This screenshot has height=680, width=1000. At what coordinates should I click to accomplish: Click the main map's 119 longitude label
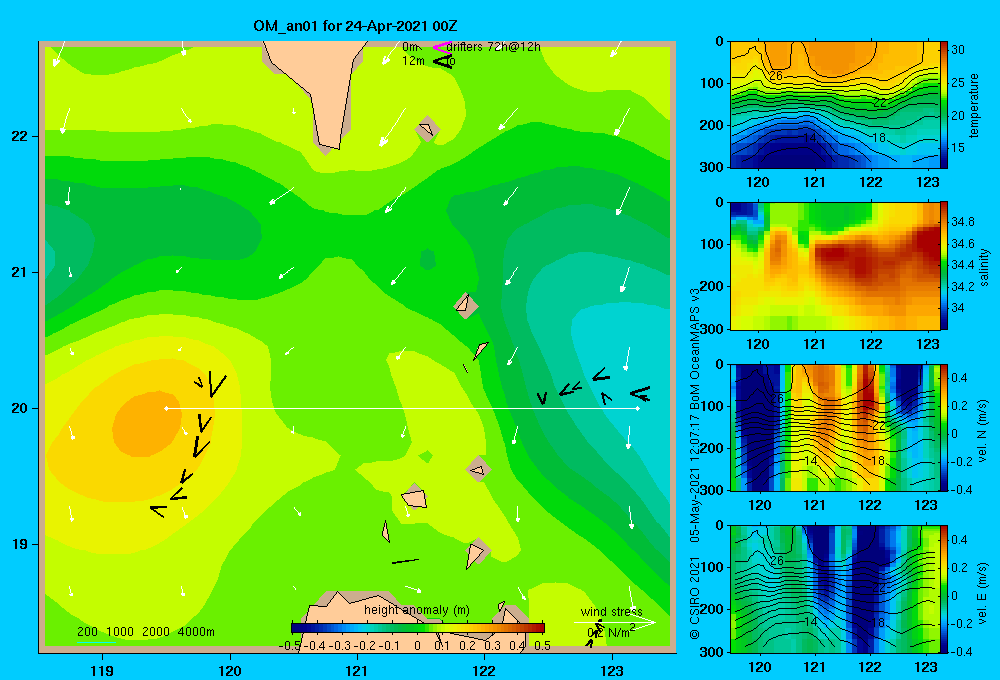[x=102, y=670]
